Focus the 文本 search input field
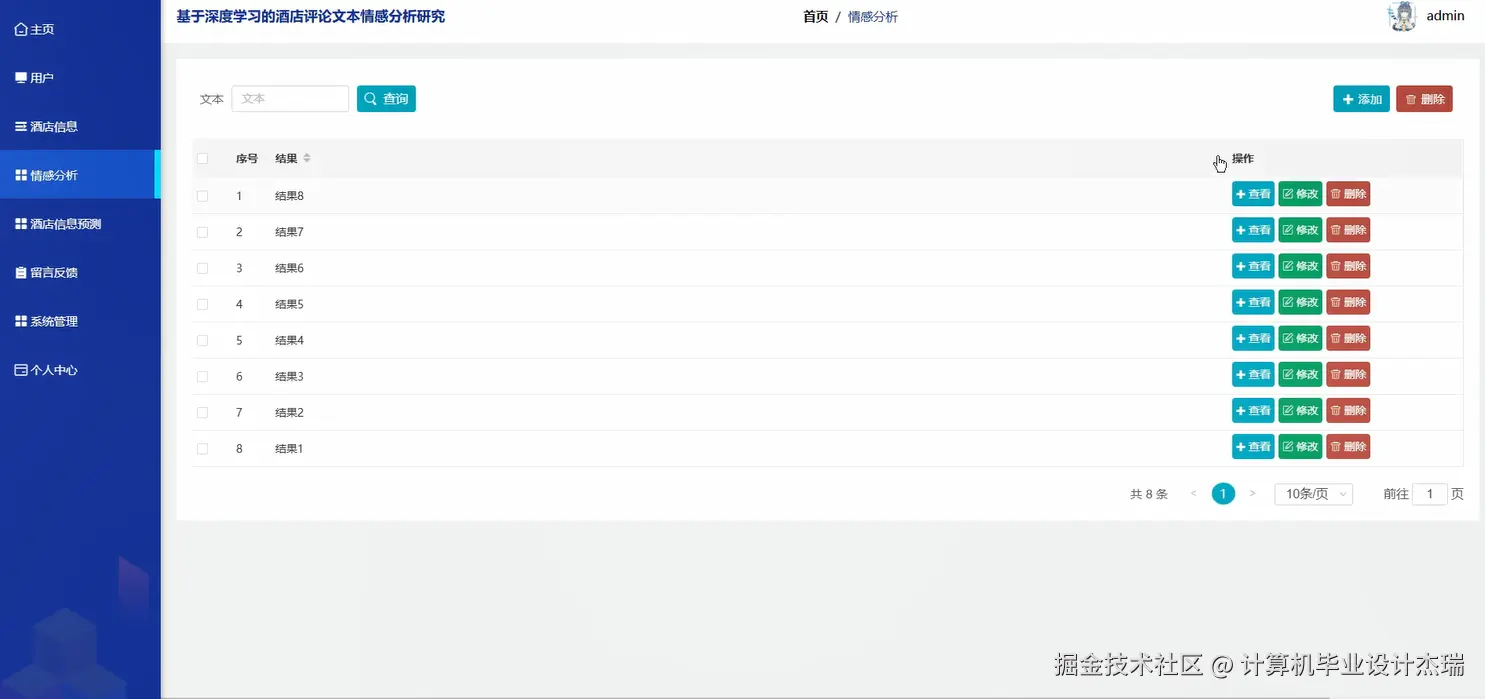 coord(290,99)
